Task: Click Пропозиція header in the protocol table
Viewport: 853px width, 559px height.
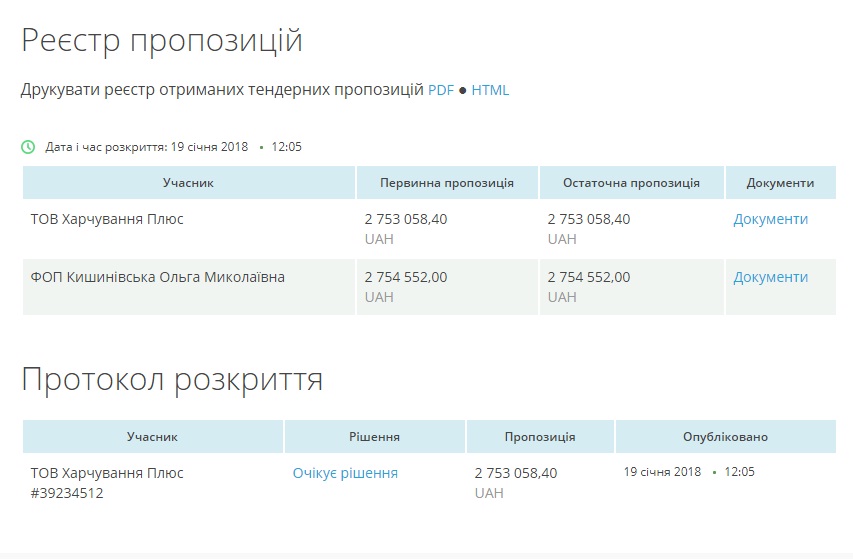Action: pos(540,437)
